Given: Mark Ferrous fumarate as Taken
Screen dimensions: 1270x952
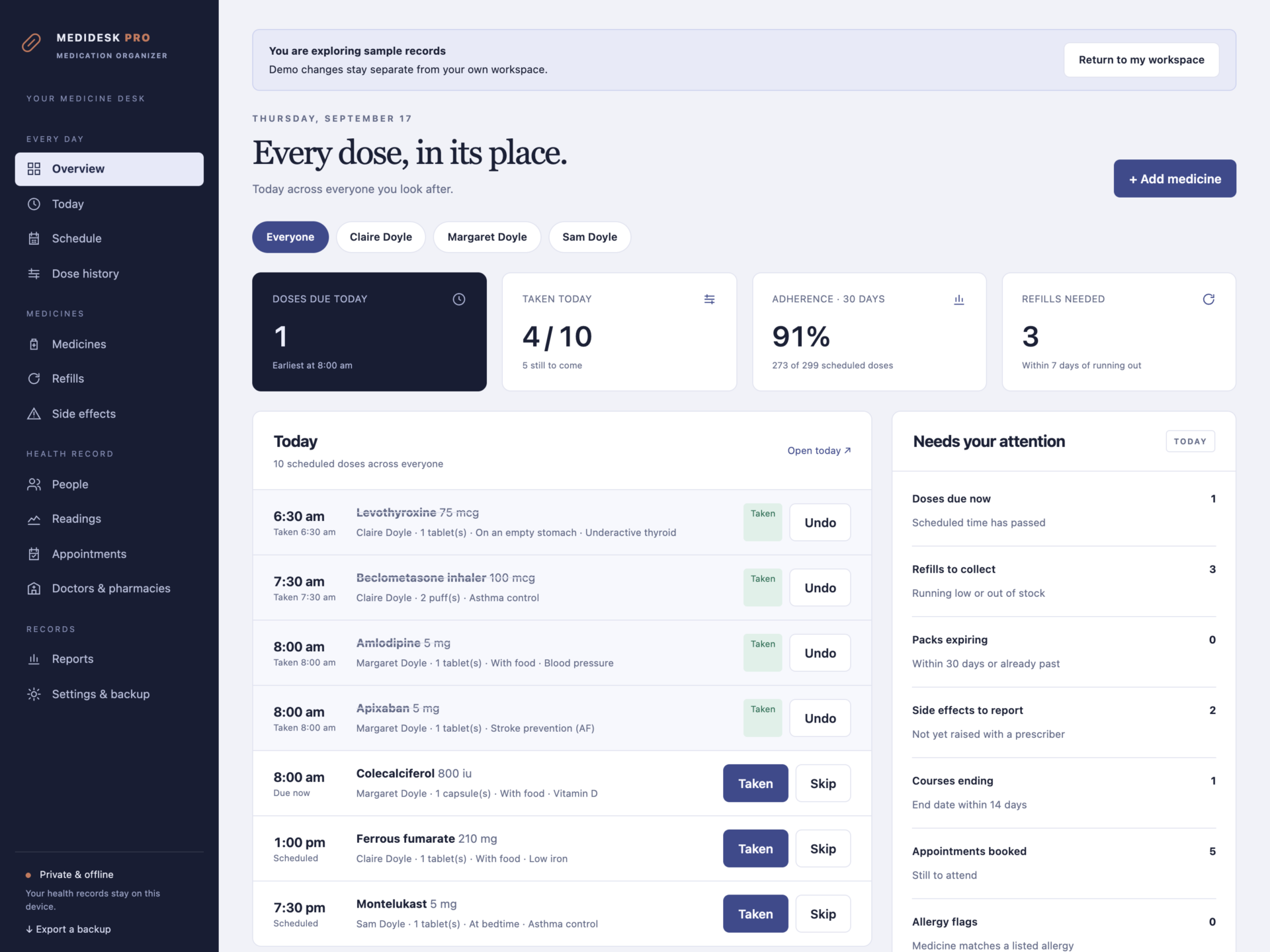Looking at the screenshot, I should 755,849.
